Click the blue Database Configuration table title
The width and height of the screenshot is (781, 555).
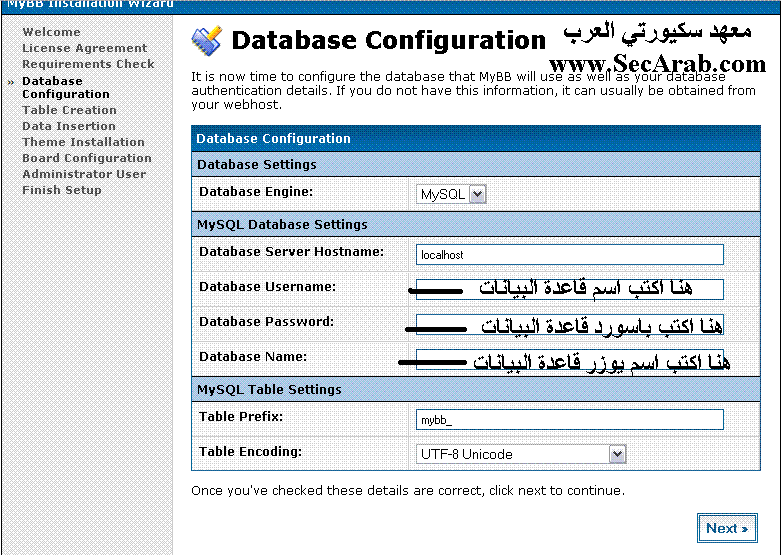click(x=273, y=139)
